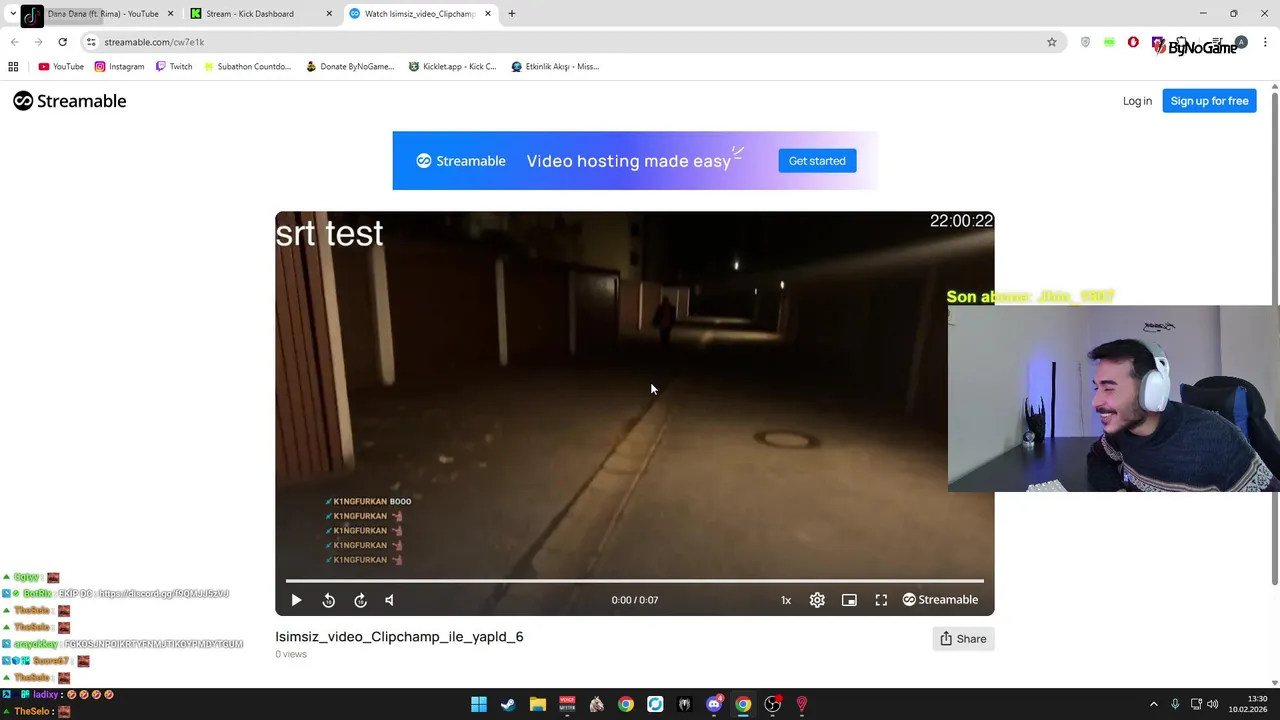The height and width of the screenshot is (720, 1280).
Task: Open the tab search dropdown arrow
Action: point(12,14)
